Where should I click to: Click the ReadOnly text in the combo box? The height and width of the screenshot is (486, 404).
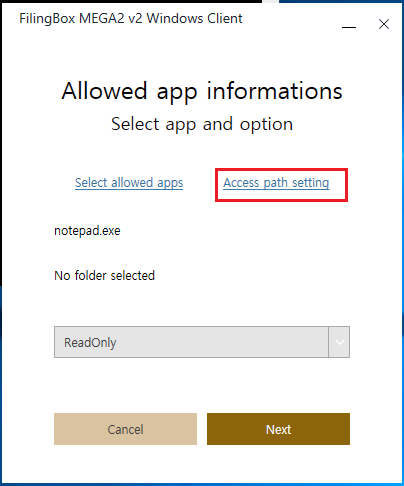point(90,343)
